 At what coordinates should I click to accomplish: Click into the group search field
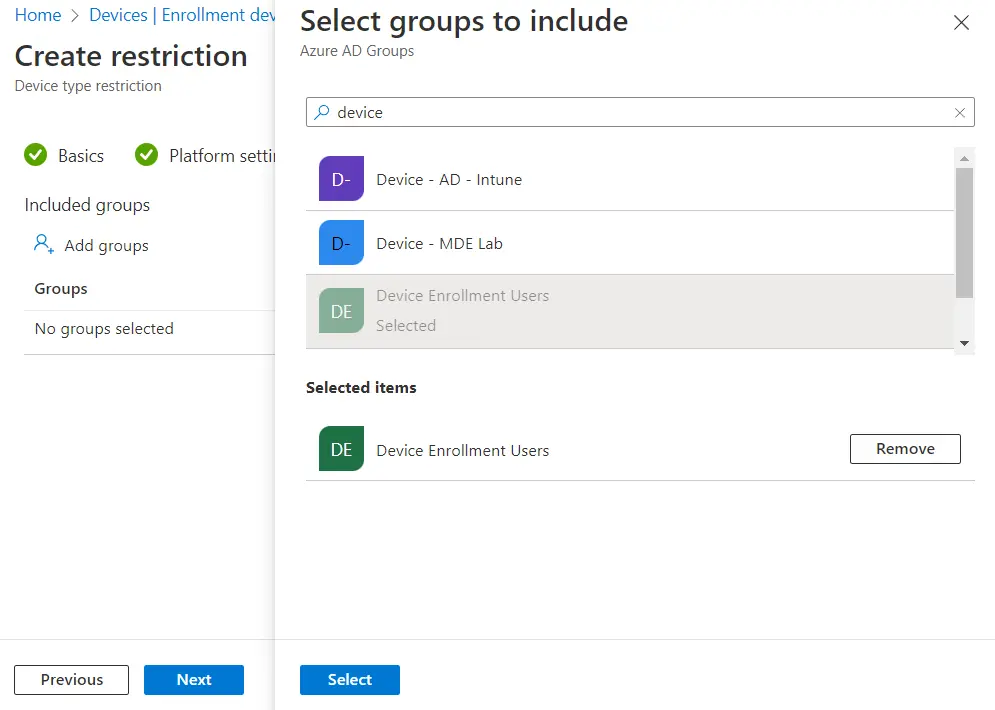tap(640, 113)
